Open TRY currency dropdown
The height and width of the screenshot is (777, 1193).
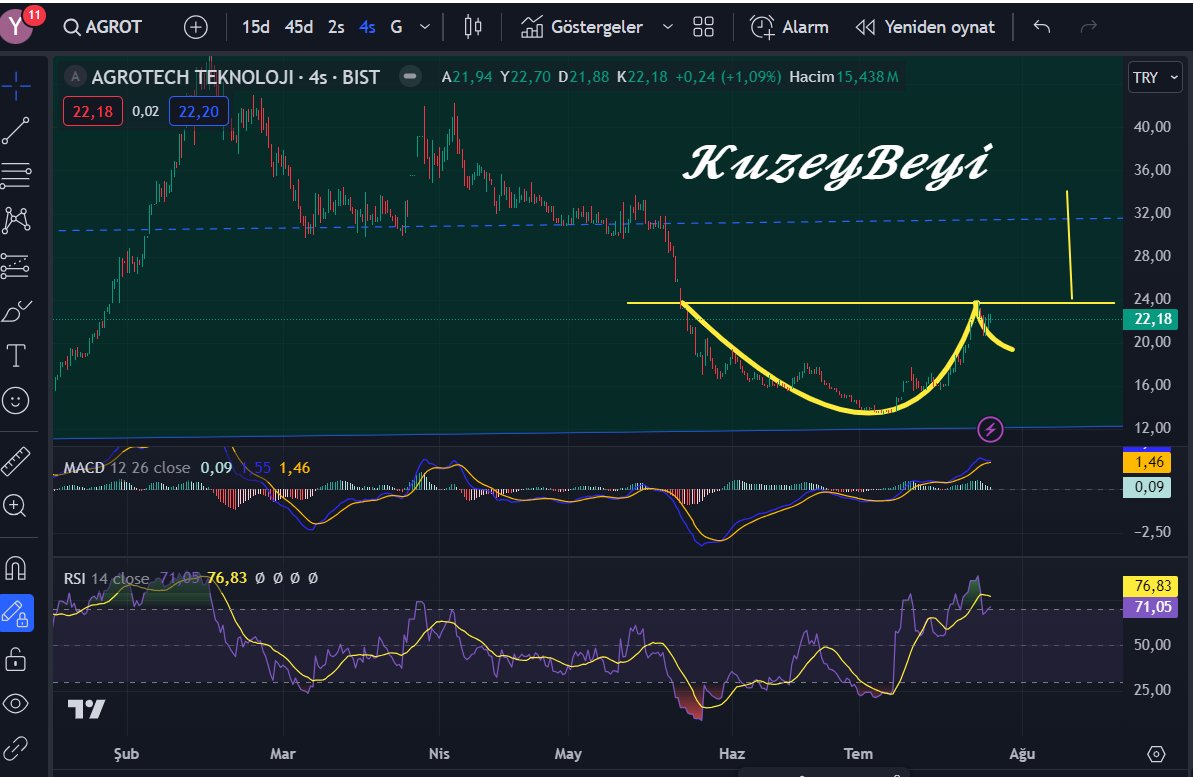click(x=1155, y=78)
